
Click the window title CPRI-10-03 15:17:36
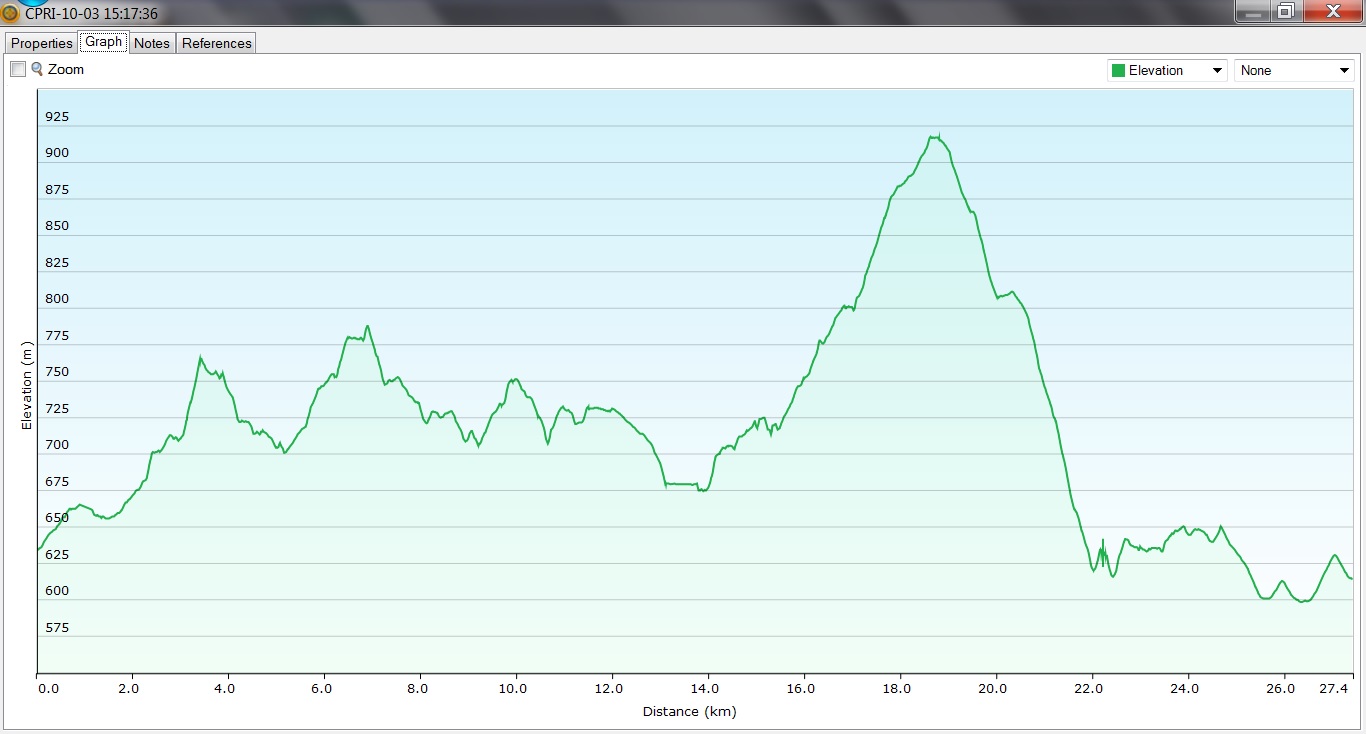pos(91,14)
